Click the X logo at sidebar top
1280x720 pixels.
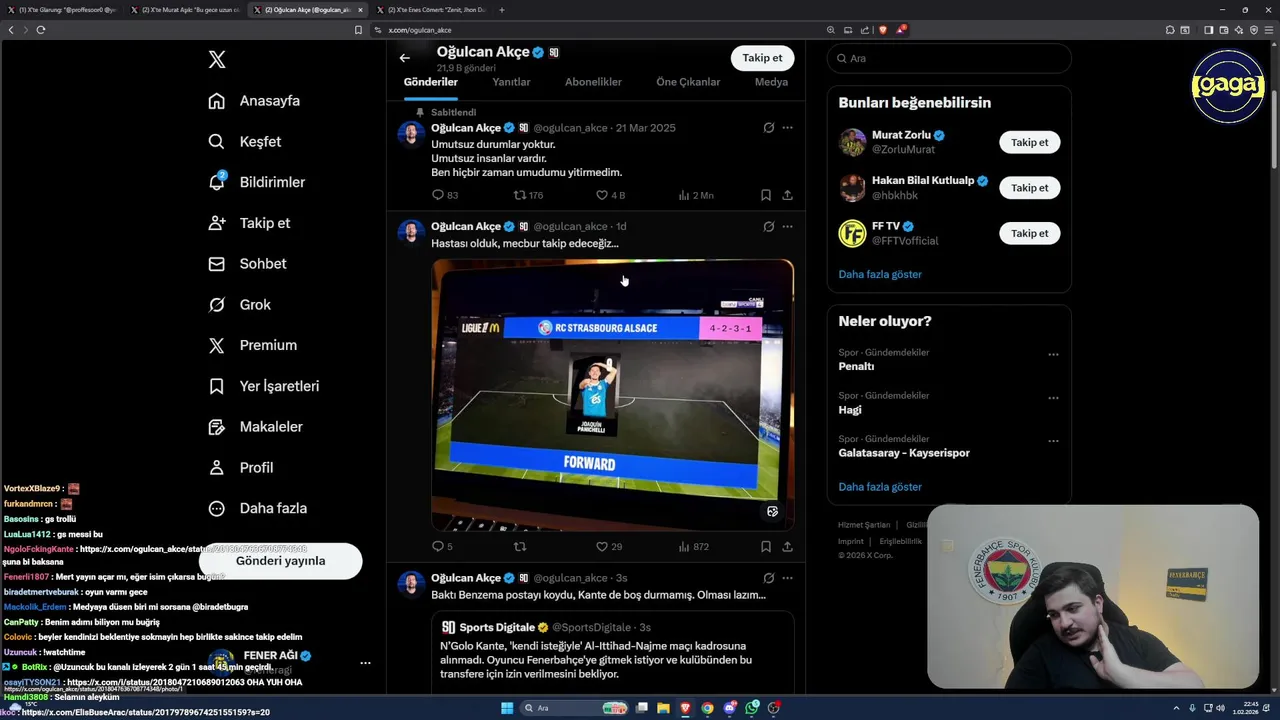click(217, 60)
